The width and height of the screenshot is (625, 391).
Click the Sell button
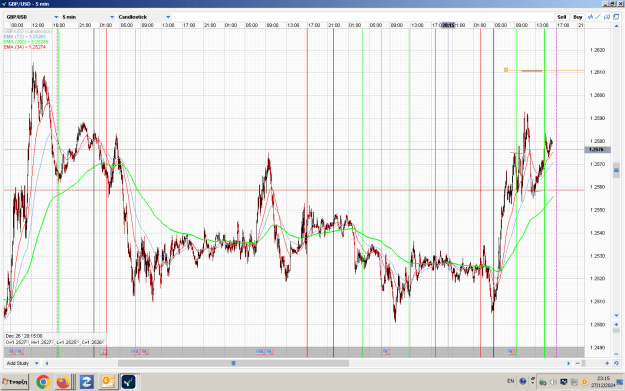click(562, 17)
